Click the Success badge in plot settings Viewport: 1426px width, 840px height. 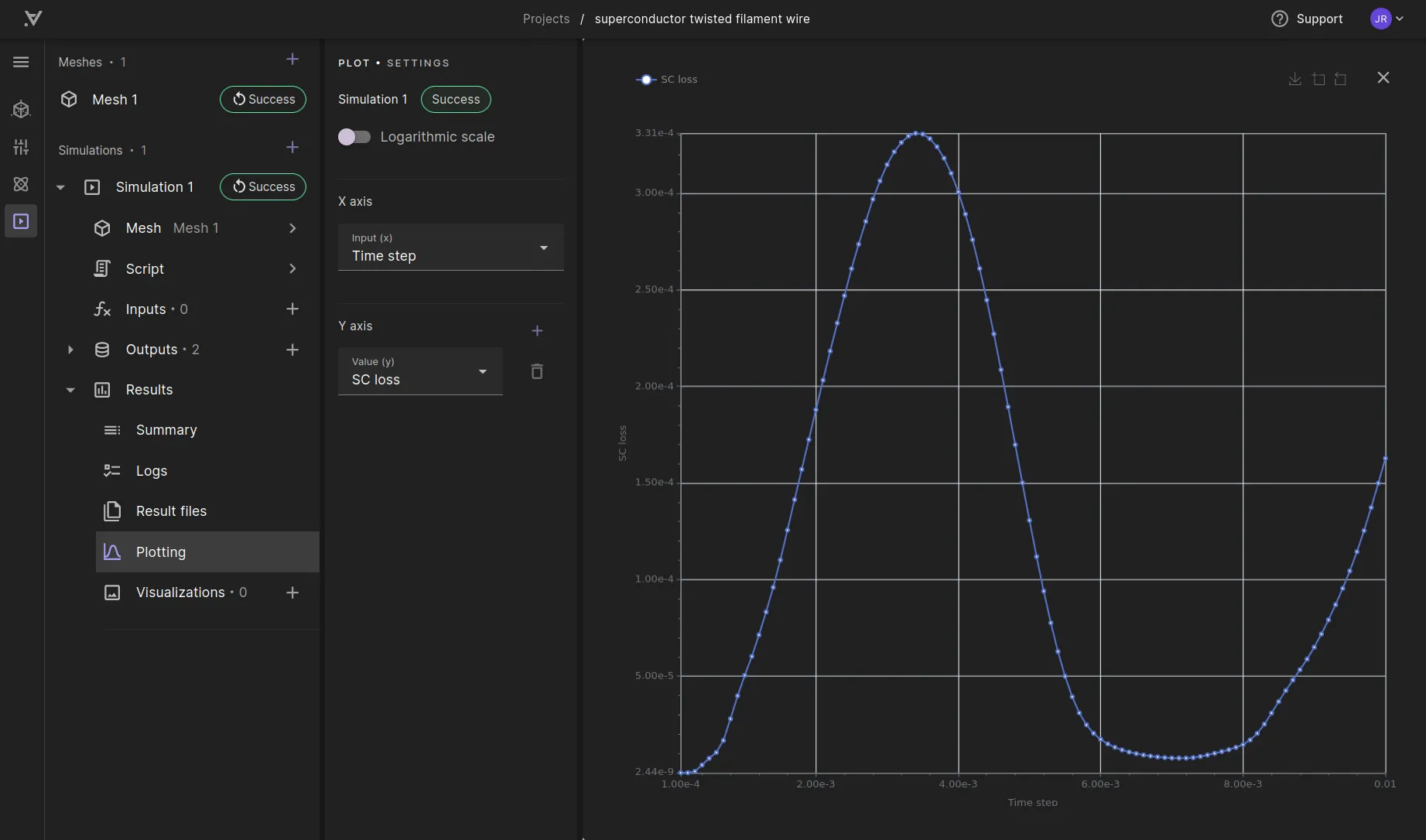tap(456, 100)
